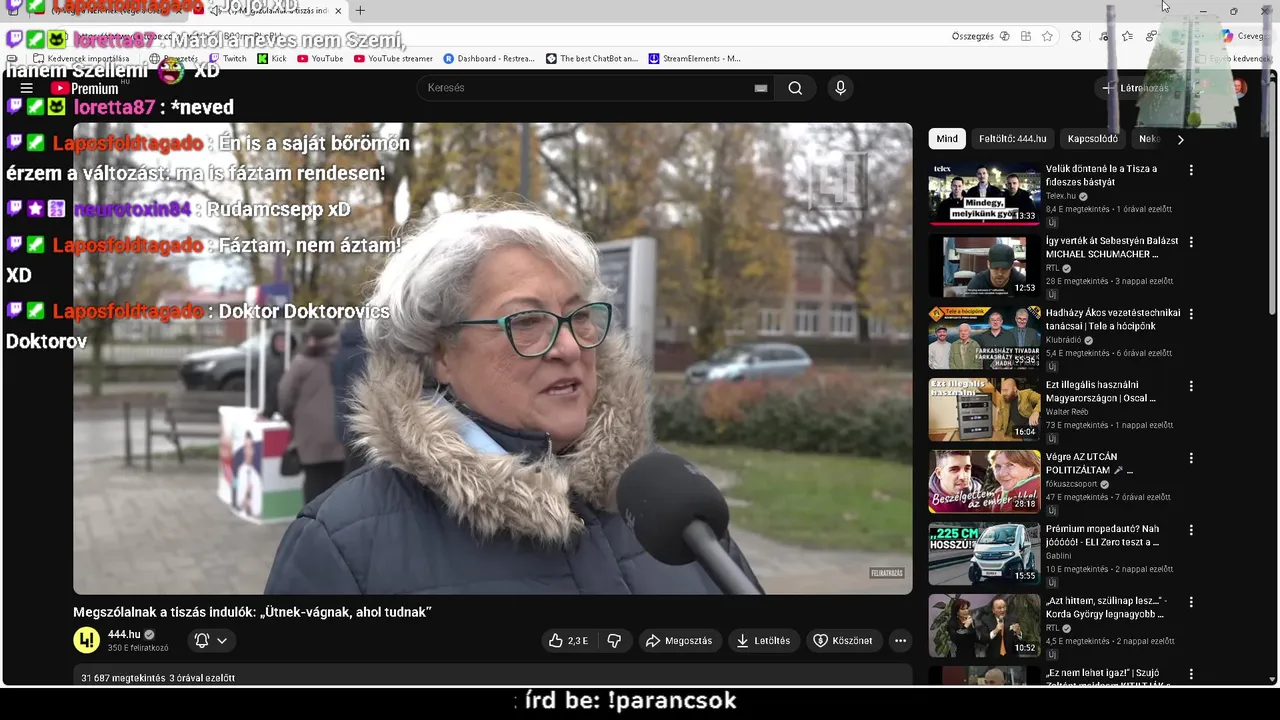1280x720 pixels.
Task: Open the fókuszcsoport channel name
Action: pos(1072,484)
